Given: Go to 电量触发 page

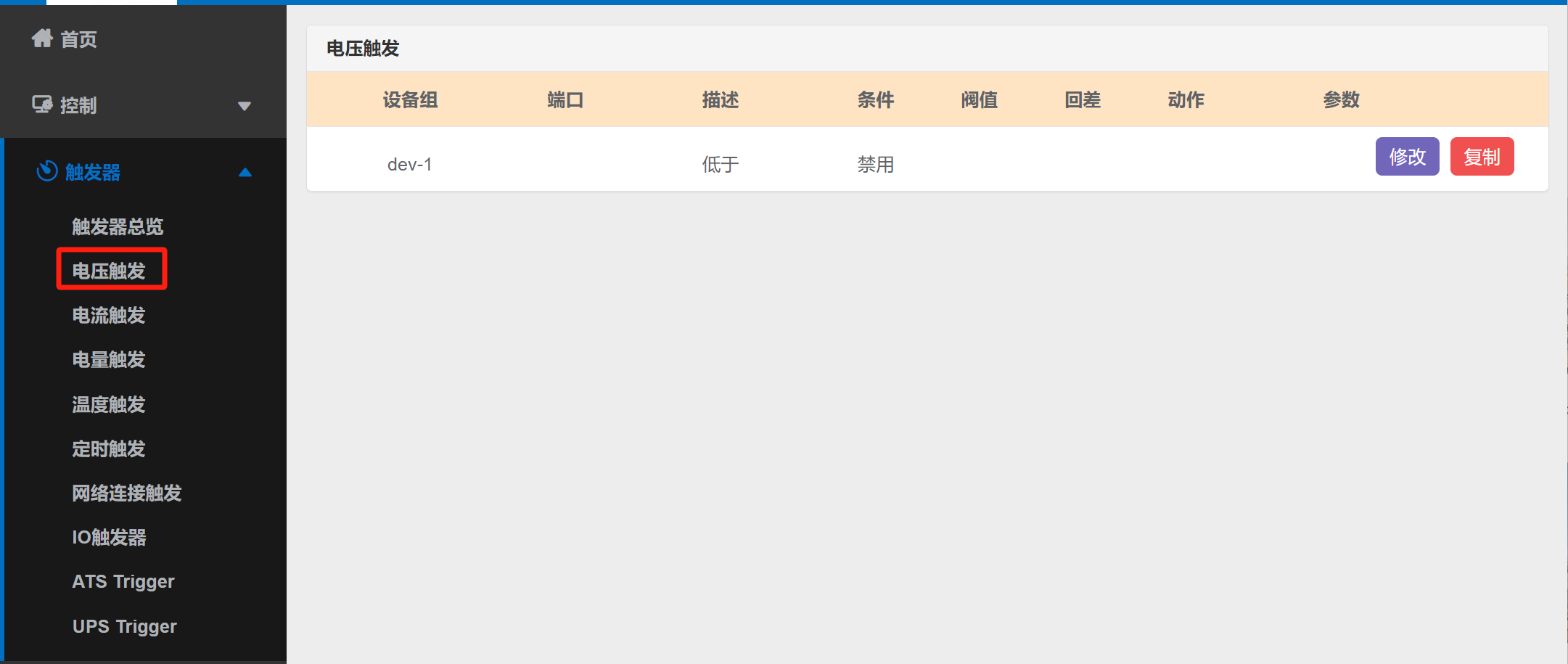Looking at the screenshot, I should (109, 359).
